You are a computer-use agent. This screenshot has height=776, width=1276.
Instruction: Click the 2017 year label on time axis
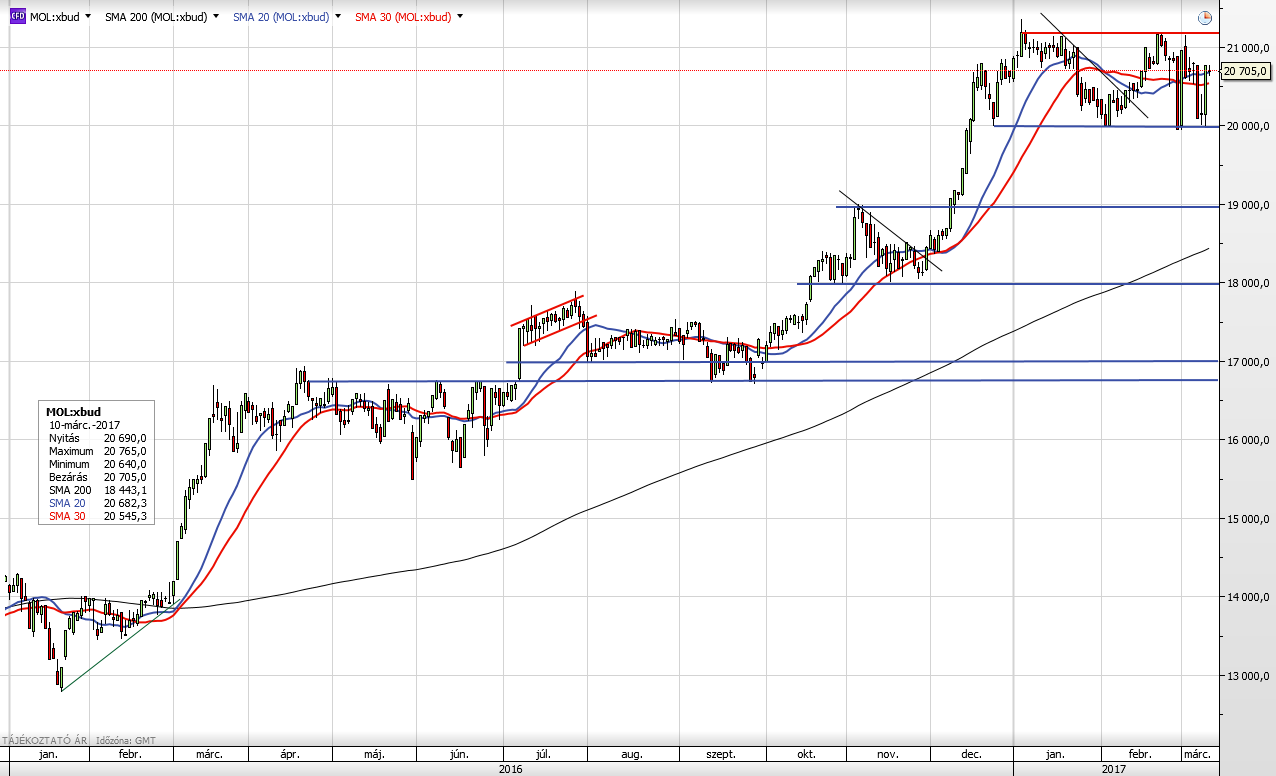(1112, 769)
